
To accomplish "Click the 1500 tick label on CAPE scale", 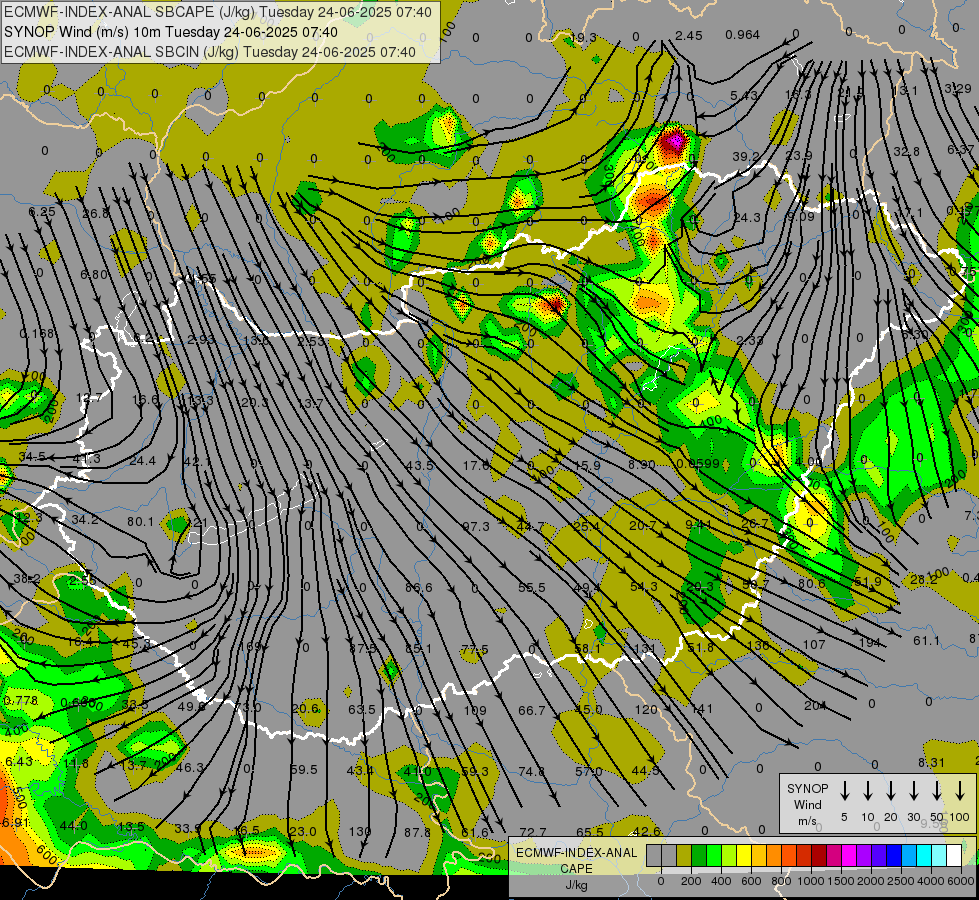I will coord(840,881).
